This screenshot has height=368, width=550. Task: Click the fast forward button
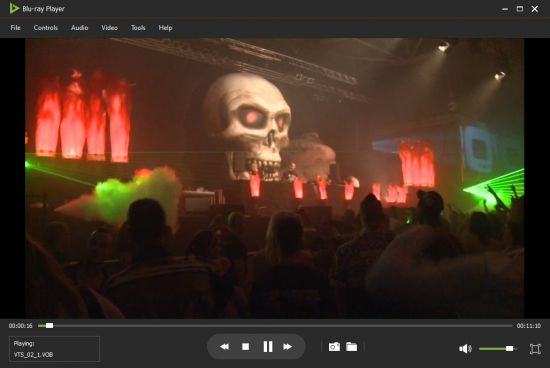tap(288, 347)
